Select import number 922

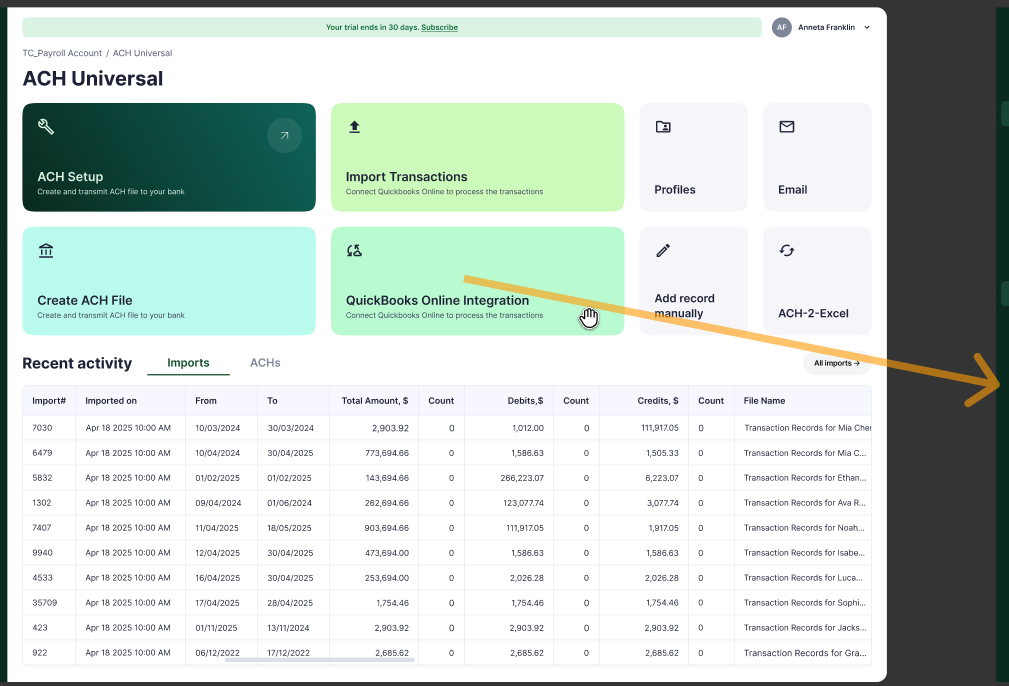pos(40,653)
